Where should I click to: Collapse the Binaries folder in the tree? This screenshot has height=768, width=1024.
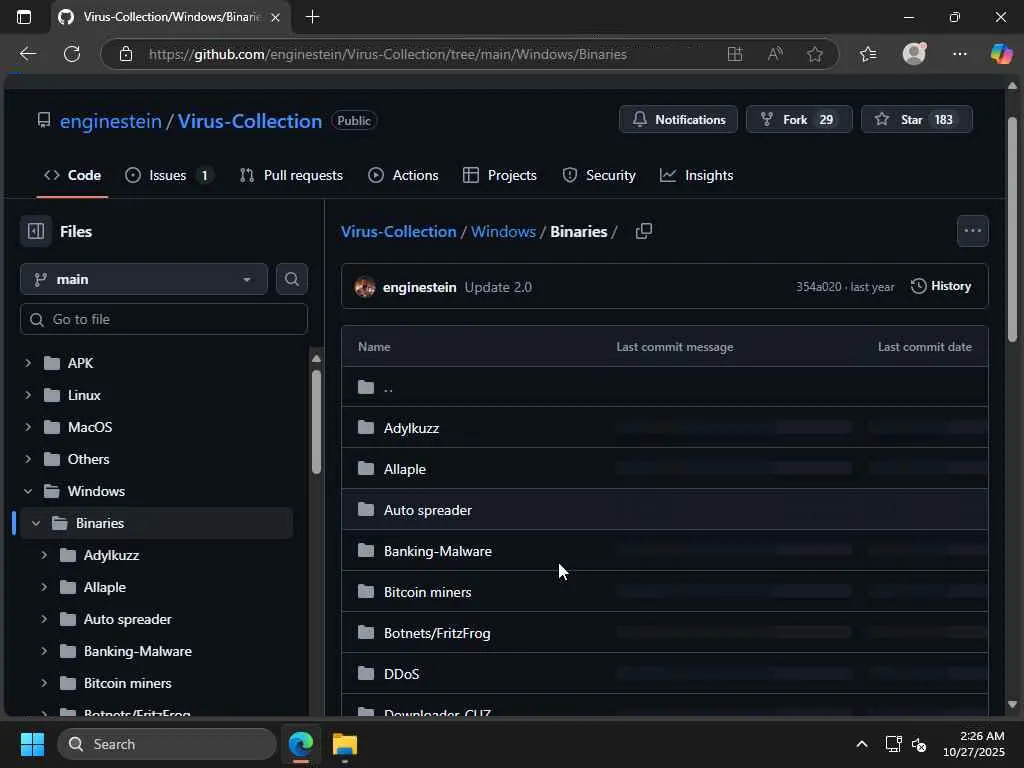[36, 523]
